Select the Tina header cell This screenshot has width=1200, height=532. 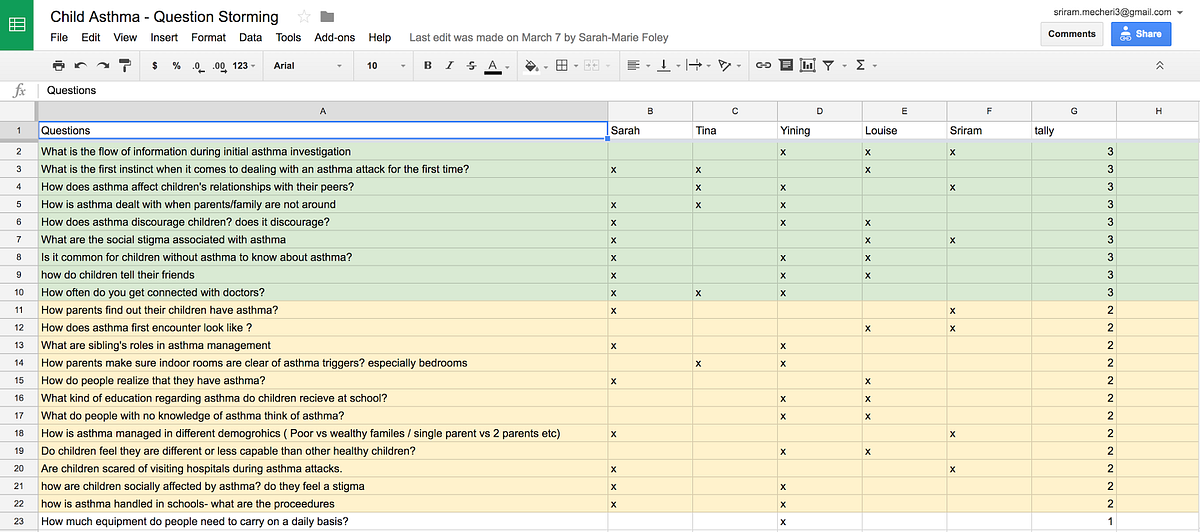pyautogui.click(x=734, y=130)
